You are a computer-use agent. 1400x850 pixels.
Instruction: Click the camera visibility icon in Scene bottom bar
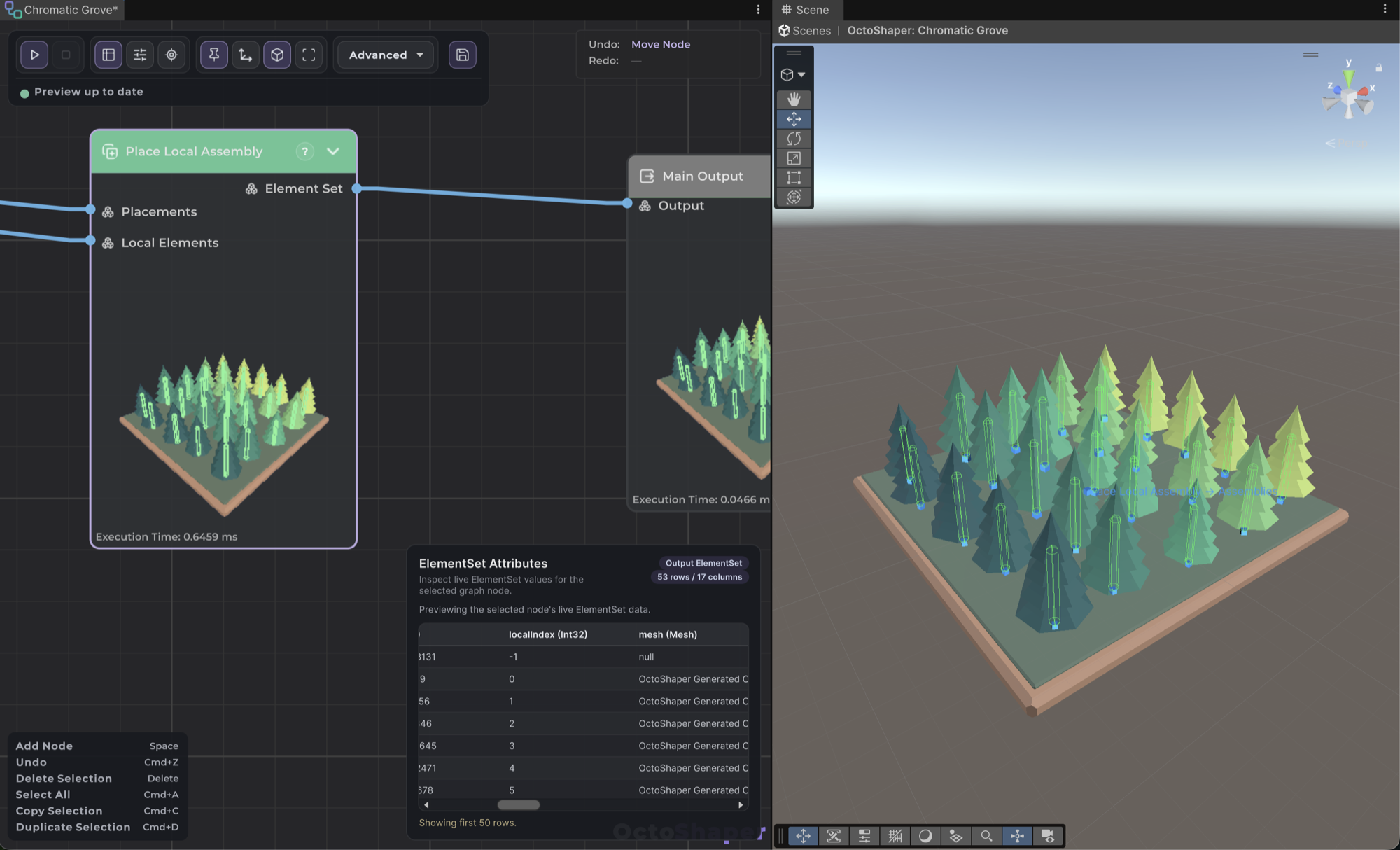pyautogui.click(x=1048, y=836)
